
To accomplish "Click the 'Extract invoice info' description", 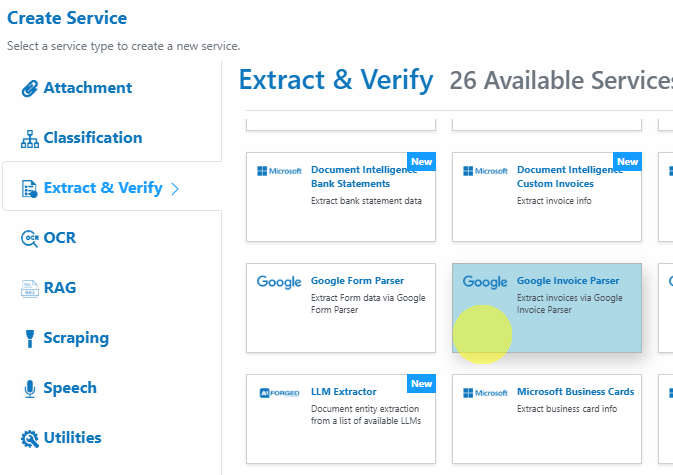I will (554, 201).
